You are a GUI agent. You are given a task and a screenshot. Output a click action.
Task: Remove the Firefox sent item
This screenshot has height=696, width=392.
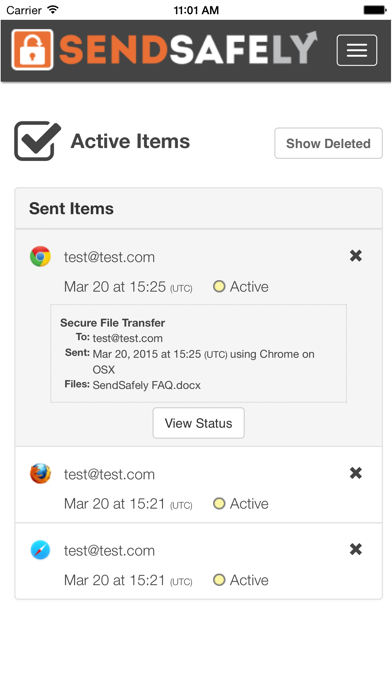(x=356, y=473)
